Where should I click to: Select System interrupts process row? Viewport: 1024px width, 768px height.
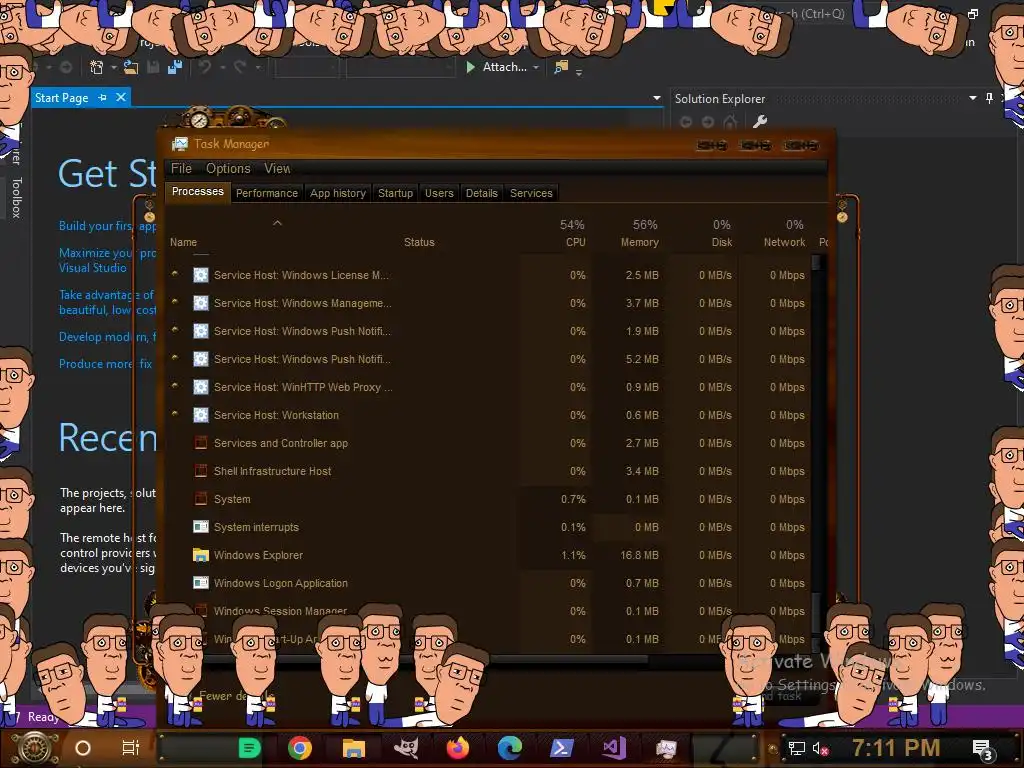pos(488,527)
